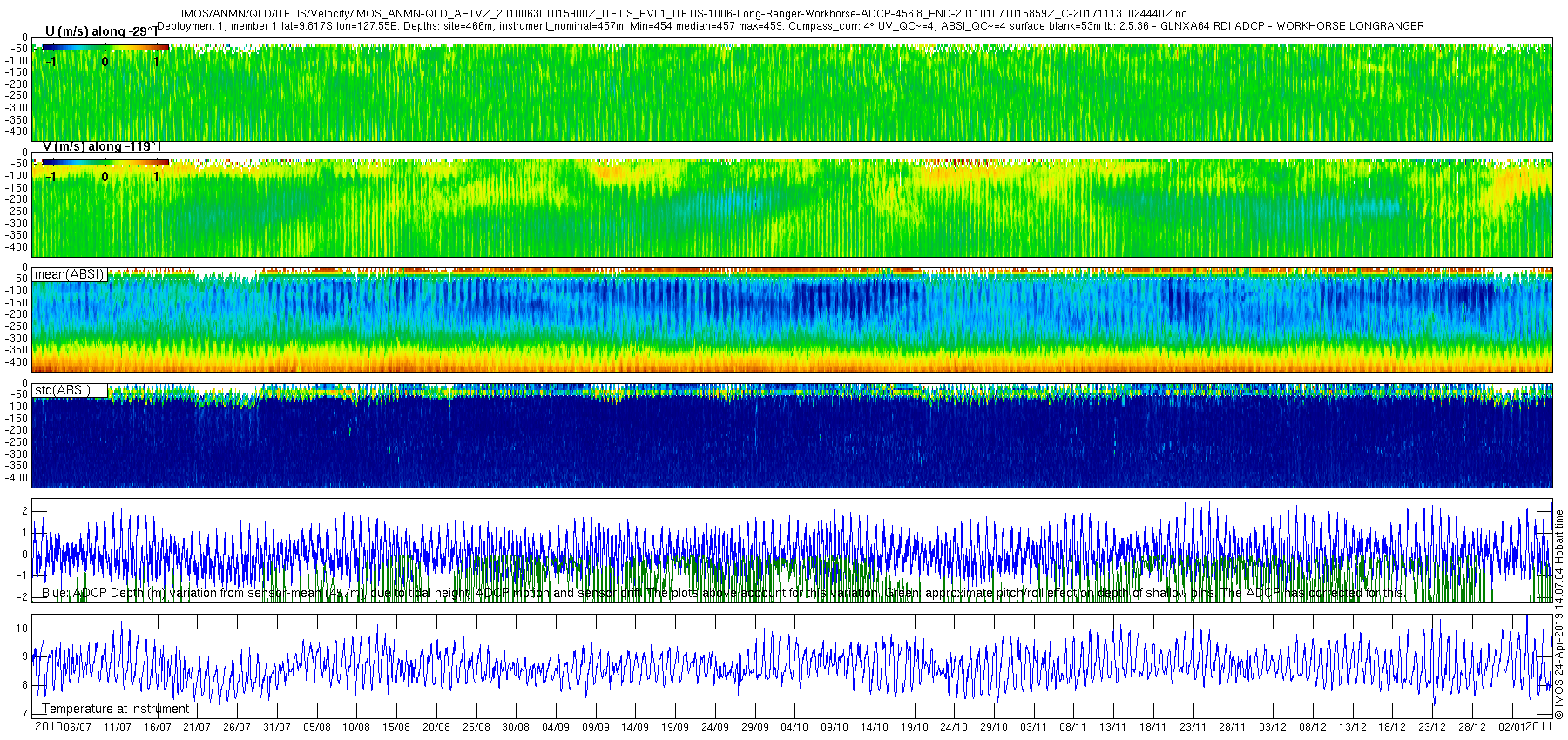
Task: Click the 04/09 date tick
Action: [x=556, y=727]
